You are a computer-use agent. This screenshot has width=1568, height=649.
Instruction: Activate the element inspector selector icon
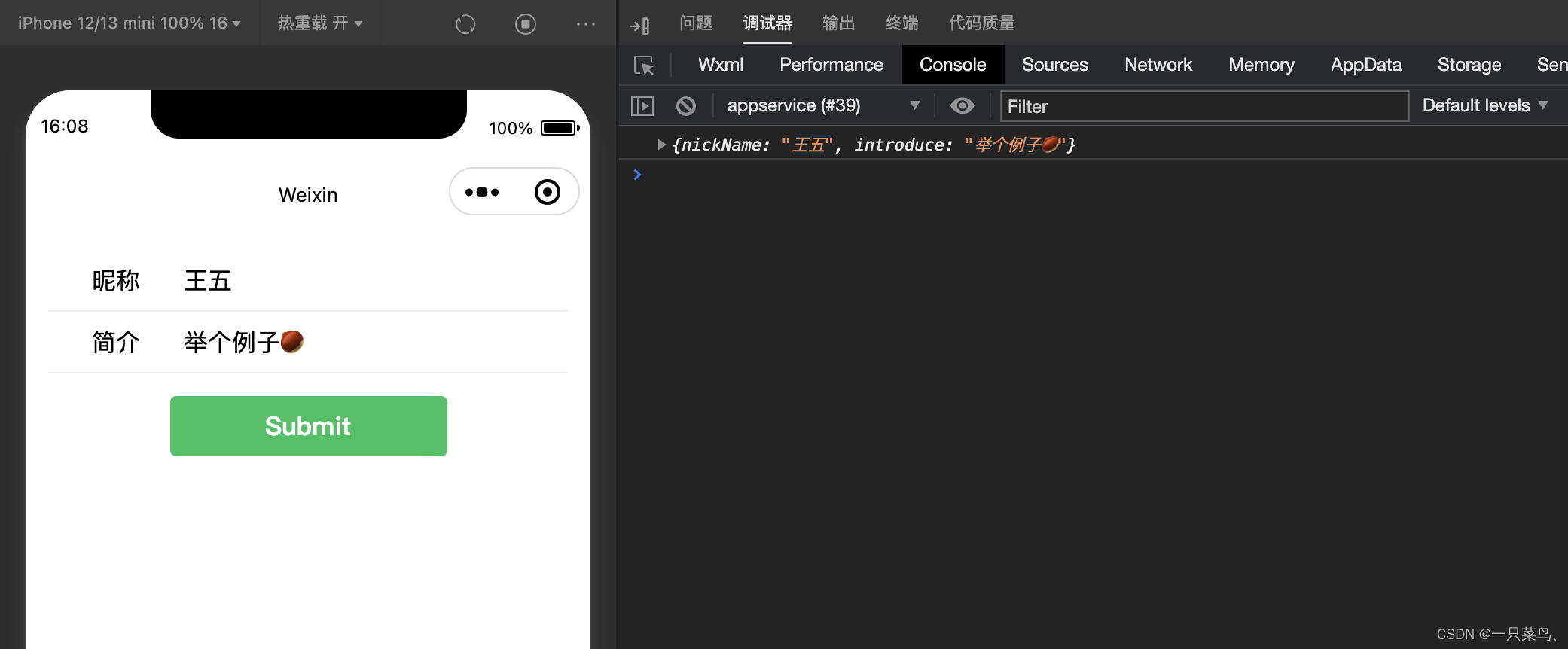pos(644,66)
